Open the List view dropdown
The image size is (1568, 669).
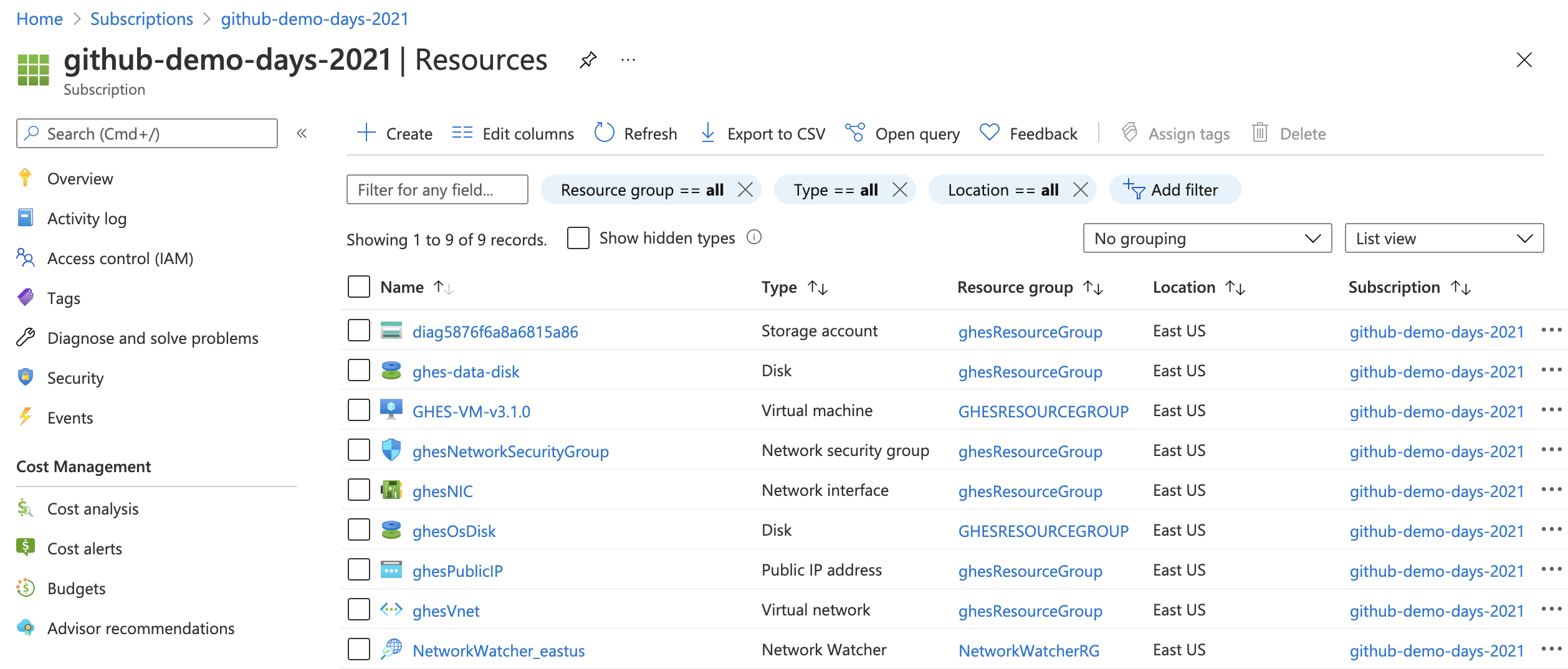[1444, 238]
